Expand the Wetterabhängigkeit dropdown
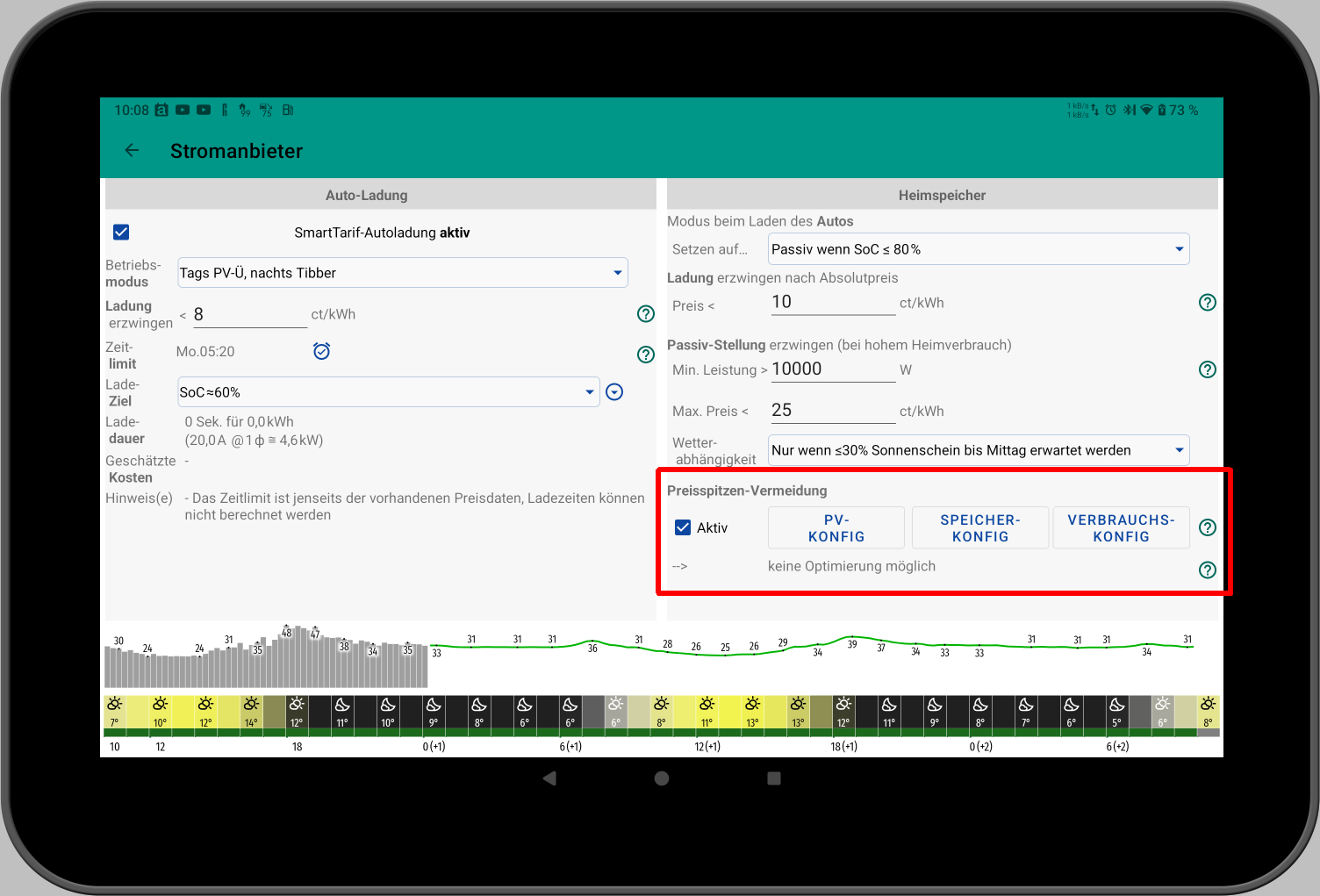 coord(978,450)
